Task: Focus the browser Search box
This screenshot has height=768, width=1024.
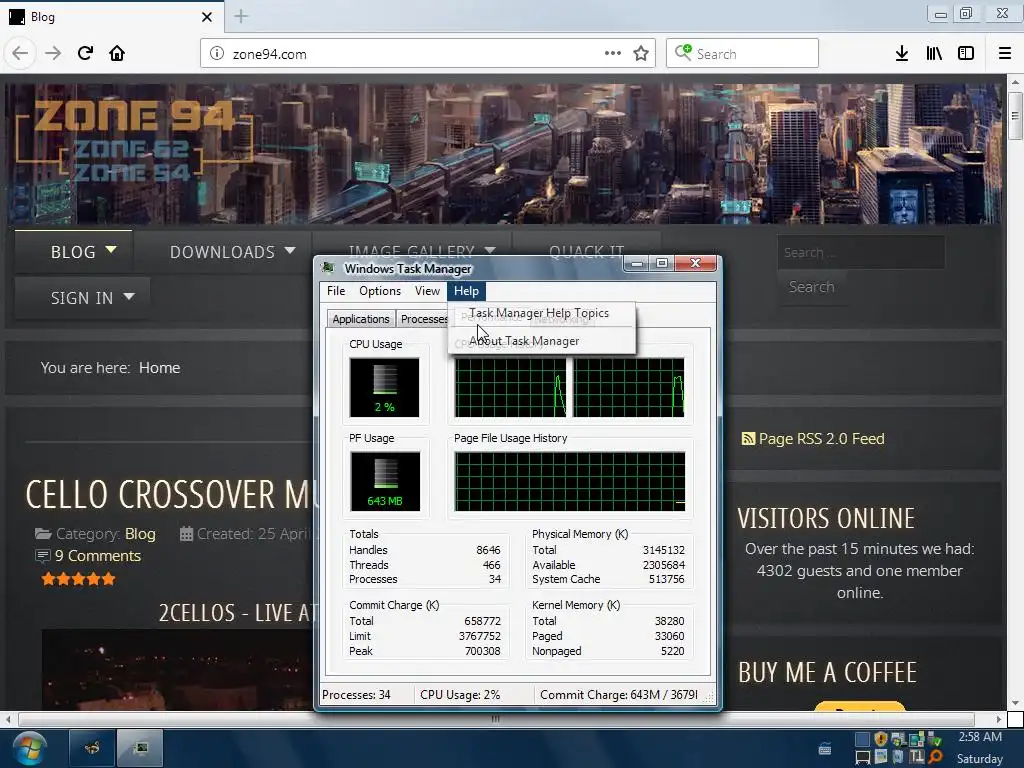Action: [743, 54]
